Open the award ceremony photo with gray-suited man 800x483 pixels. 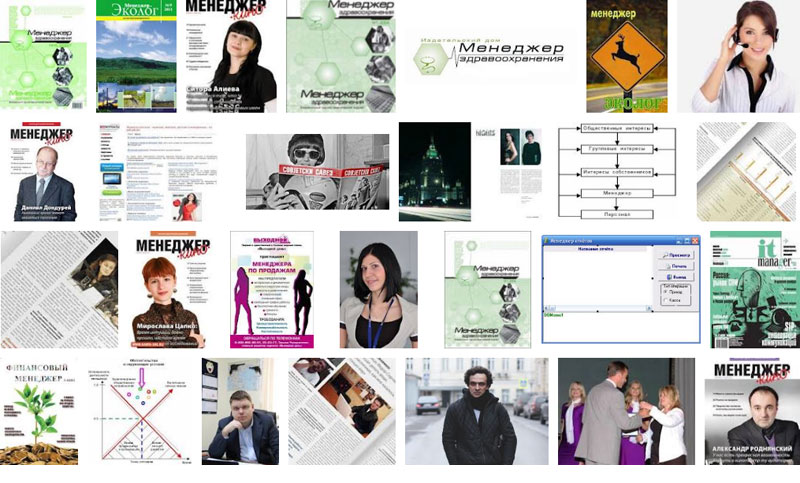pos(626,411)
